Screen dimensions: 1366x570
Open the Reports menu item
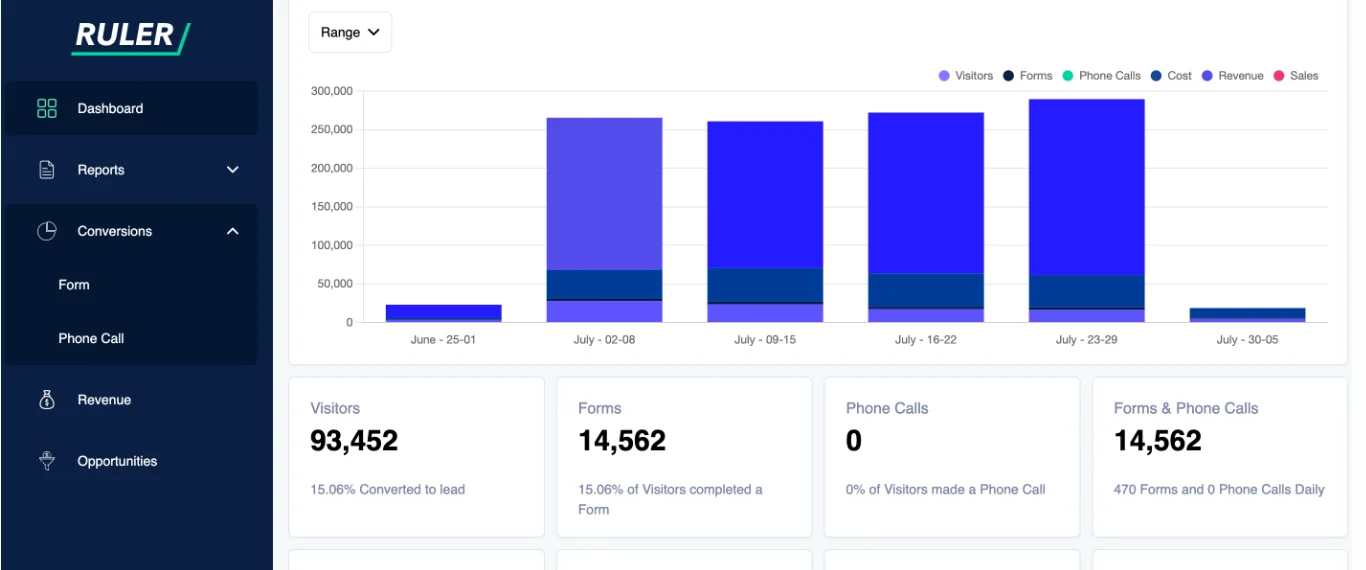[131, 170]
